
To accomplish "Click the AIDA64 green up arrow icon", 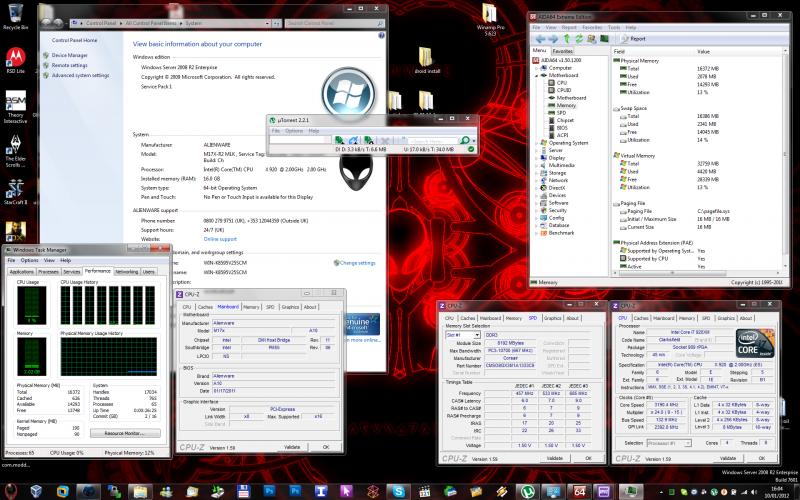I will pyautogui.click(x=567, y=39).
